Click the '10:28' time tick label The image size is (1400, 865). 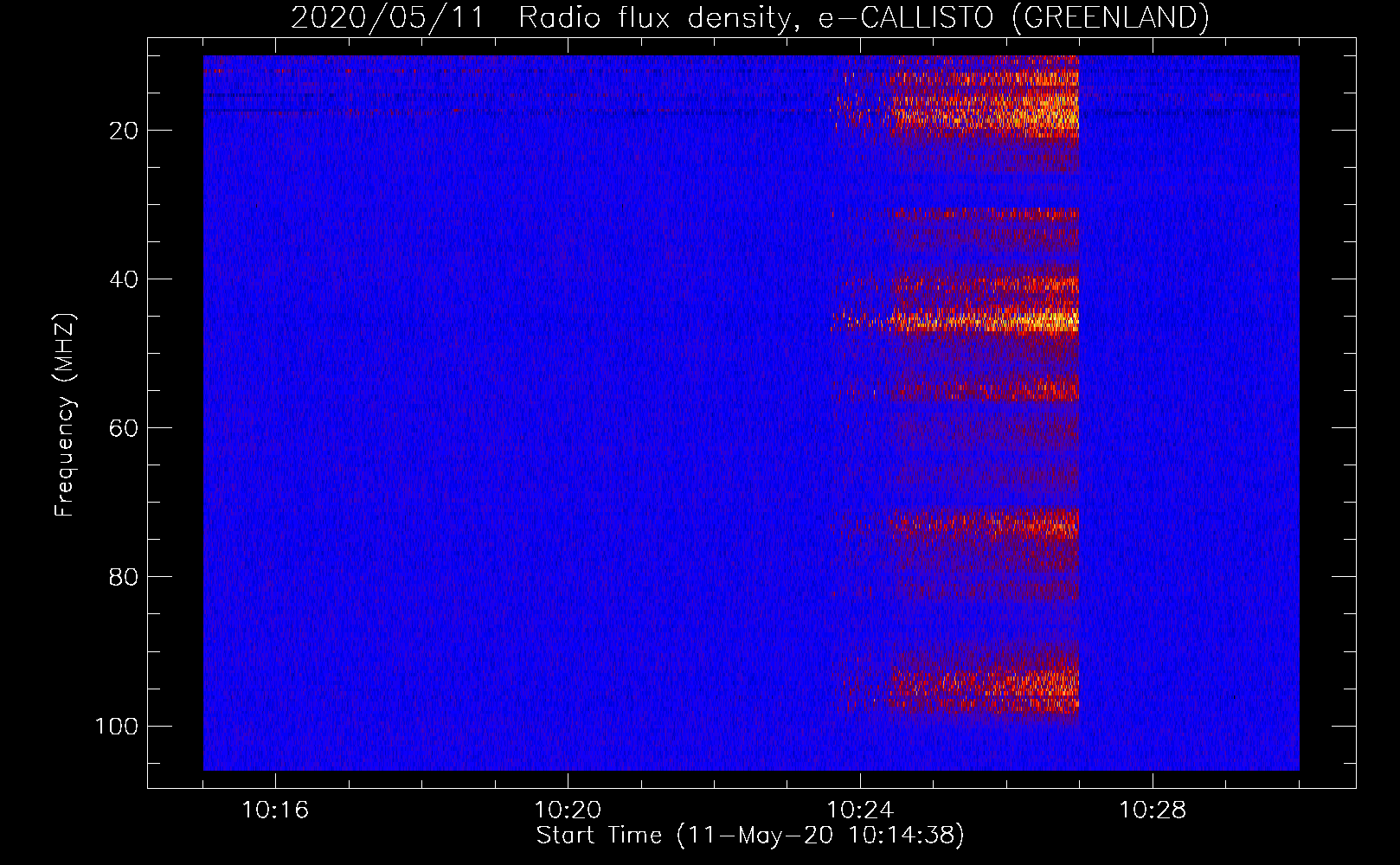click(x=1153, y=811)
